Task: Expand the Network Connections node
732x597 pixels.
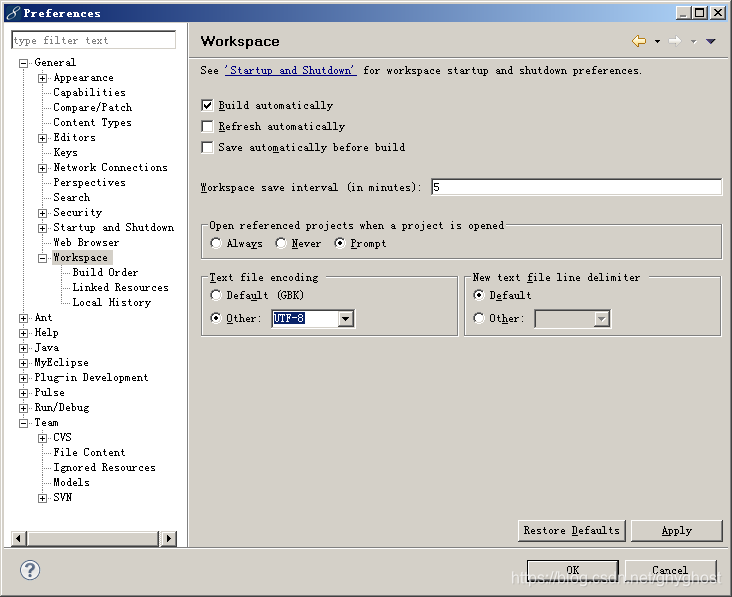Action: pos(42,168)
